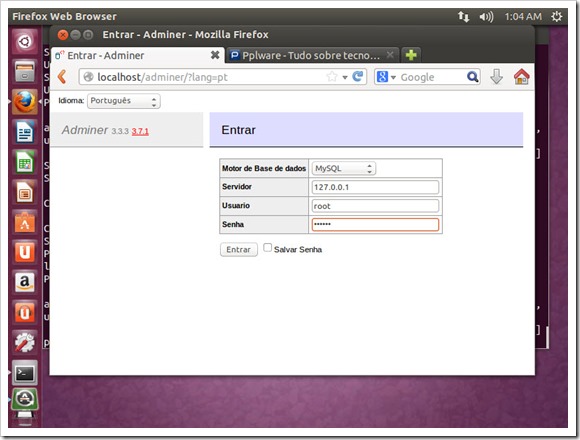This screenshot has height=440, width=580.
Task: Minimize the Firefox window
Action: (x=75, y=35)
